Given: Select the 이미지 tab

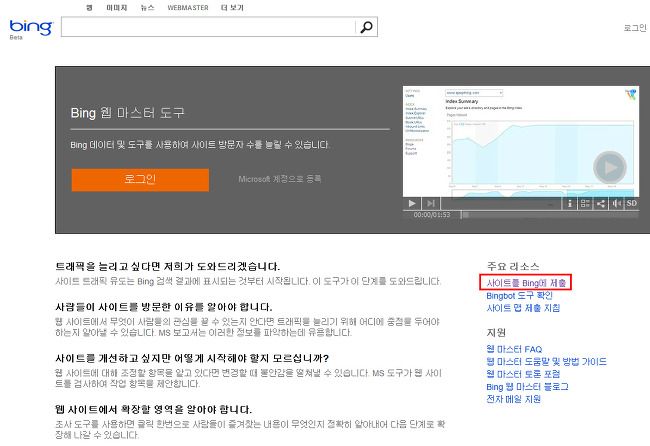Looking at the screenshot, I should click(116, 7).
